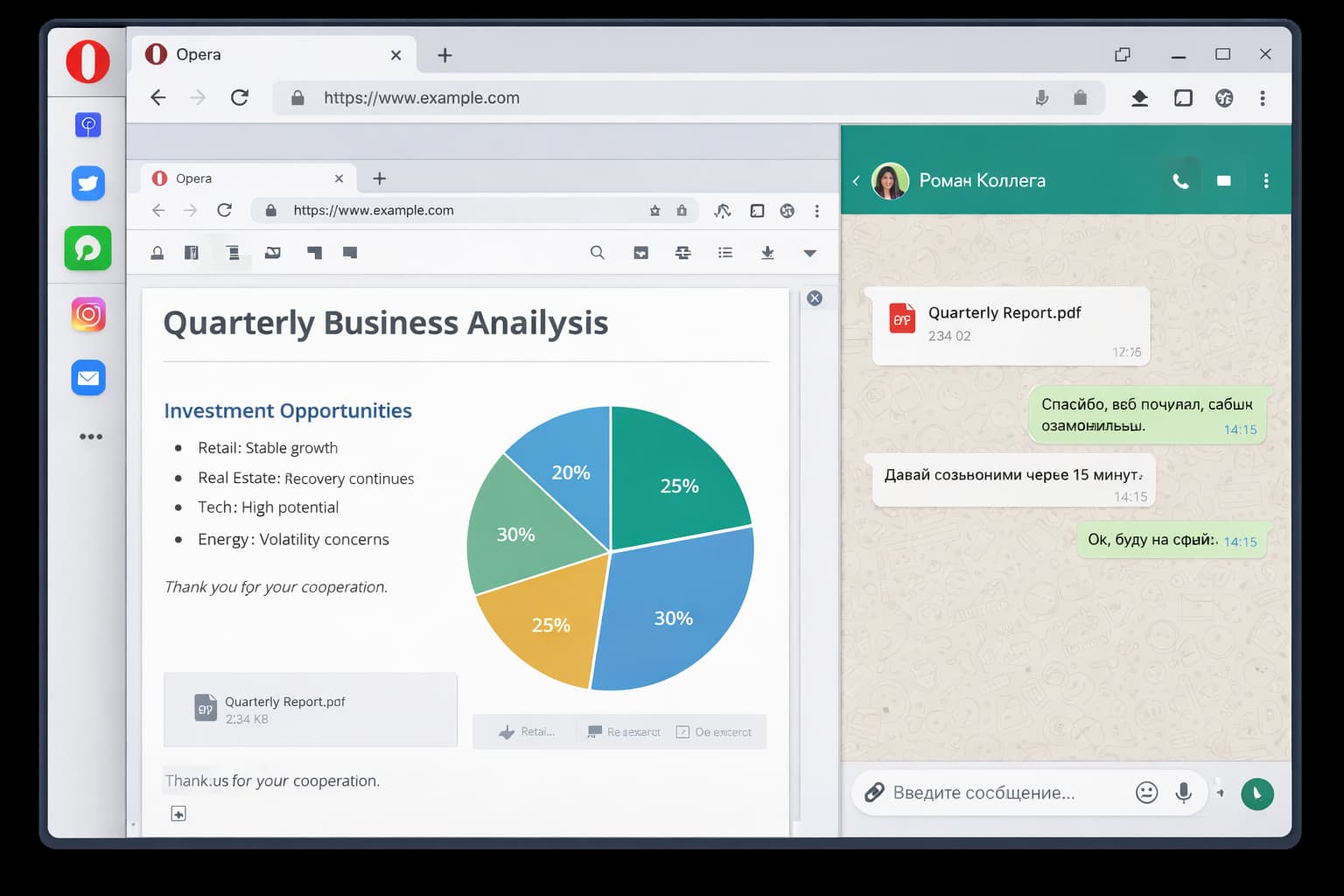This screenshot has width=1344, height=896.
Task: Download the document using toolbar download icon
Action: (x=767, y=253)
